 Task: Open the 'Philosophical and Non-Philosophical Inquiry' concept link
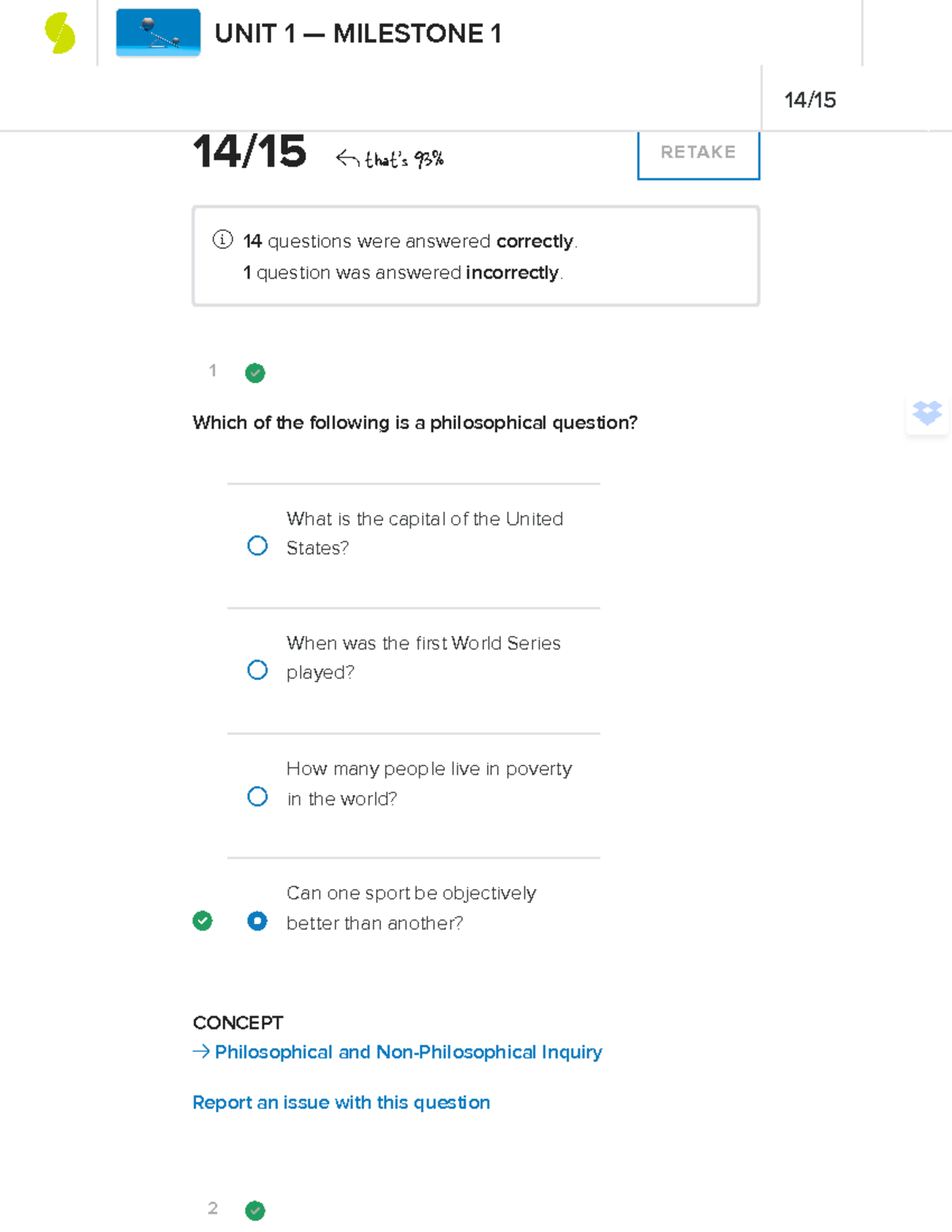point(407,1052)
